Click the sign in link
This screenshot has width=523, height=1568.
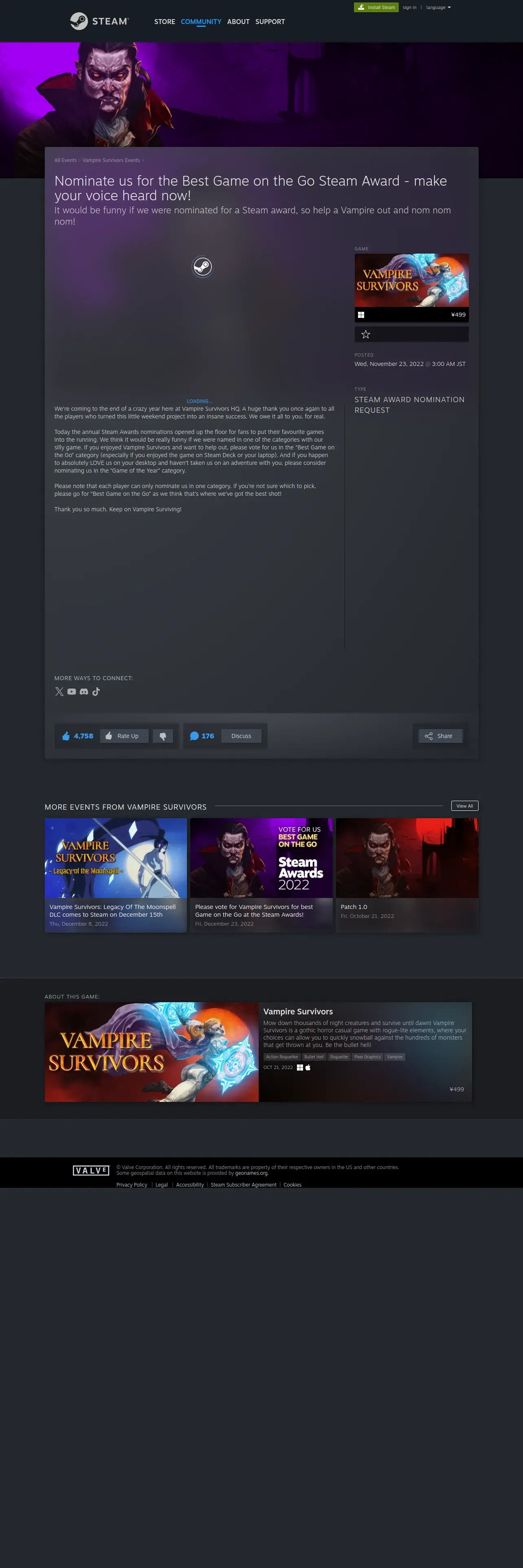point(409,7)
